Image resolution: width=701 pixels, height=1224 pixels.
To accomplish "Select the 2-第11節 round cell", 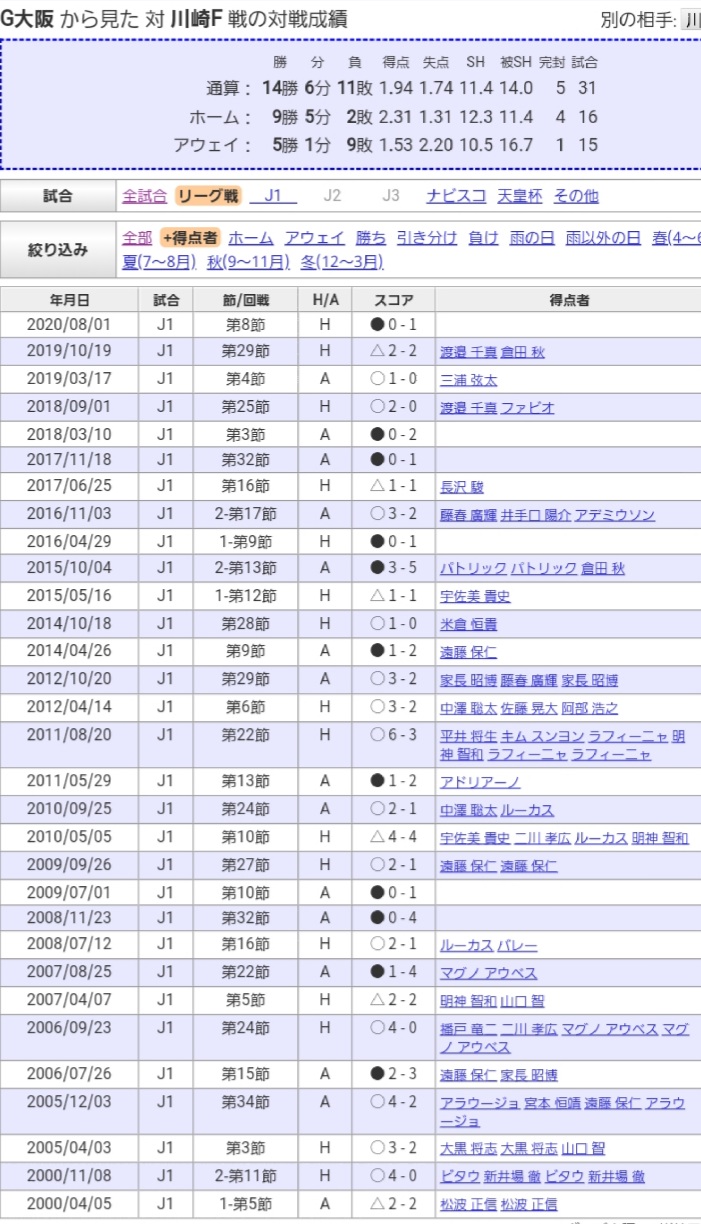I will (x=245, y=1177).
